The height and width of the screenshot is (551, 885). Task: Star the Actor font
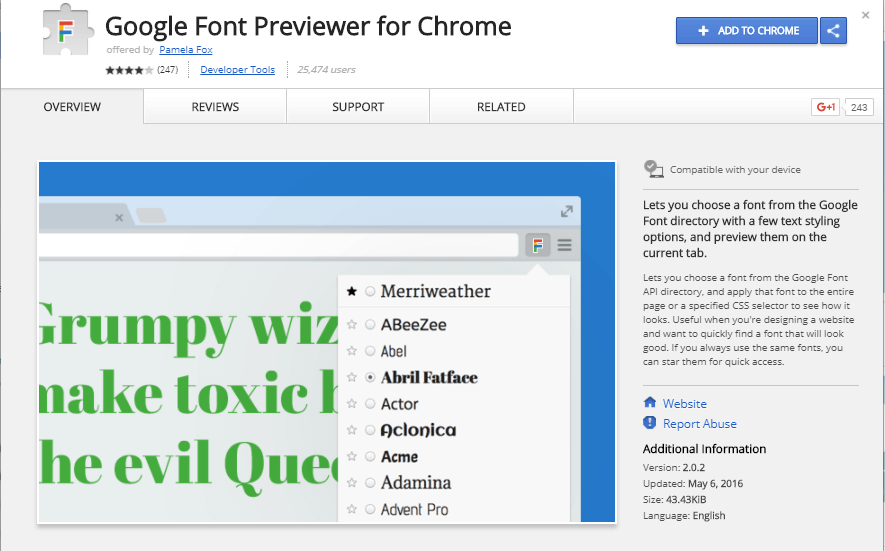[x=352, y=403]
